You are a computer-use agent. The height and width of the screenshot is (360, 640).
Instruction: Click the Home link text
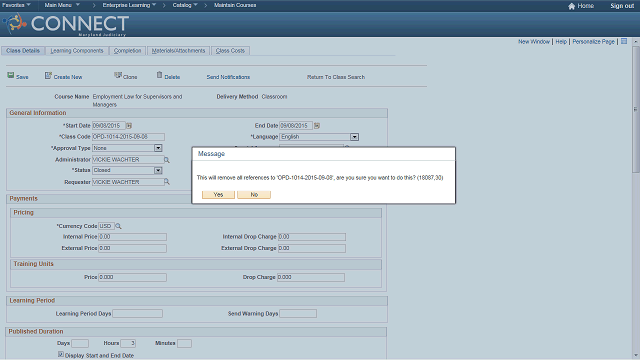tap(585, 6)
